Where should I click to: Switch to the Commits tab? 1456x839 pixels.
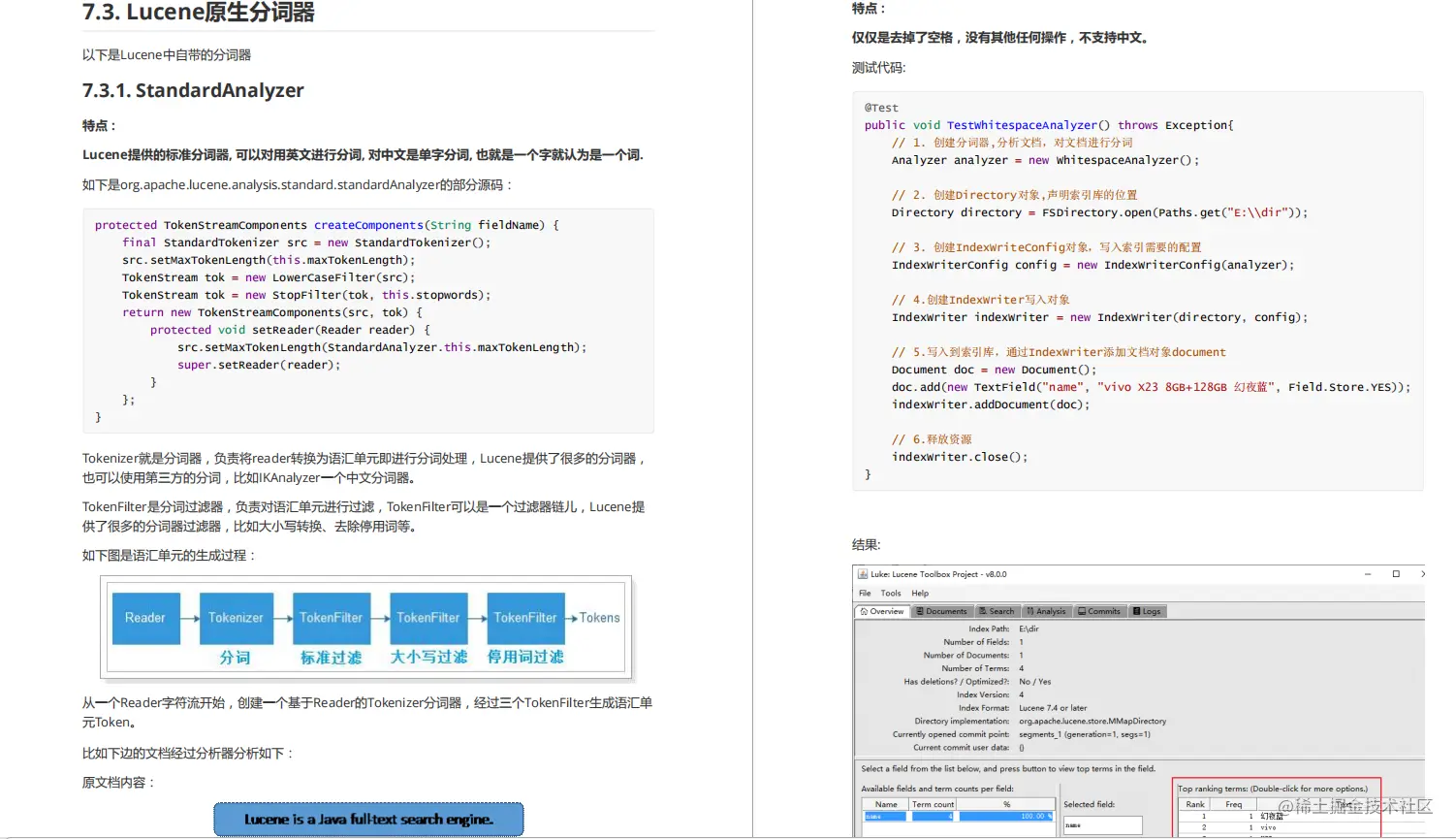point(1099,611)
